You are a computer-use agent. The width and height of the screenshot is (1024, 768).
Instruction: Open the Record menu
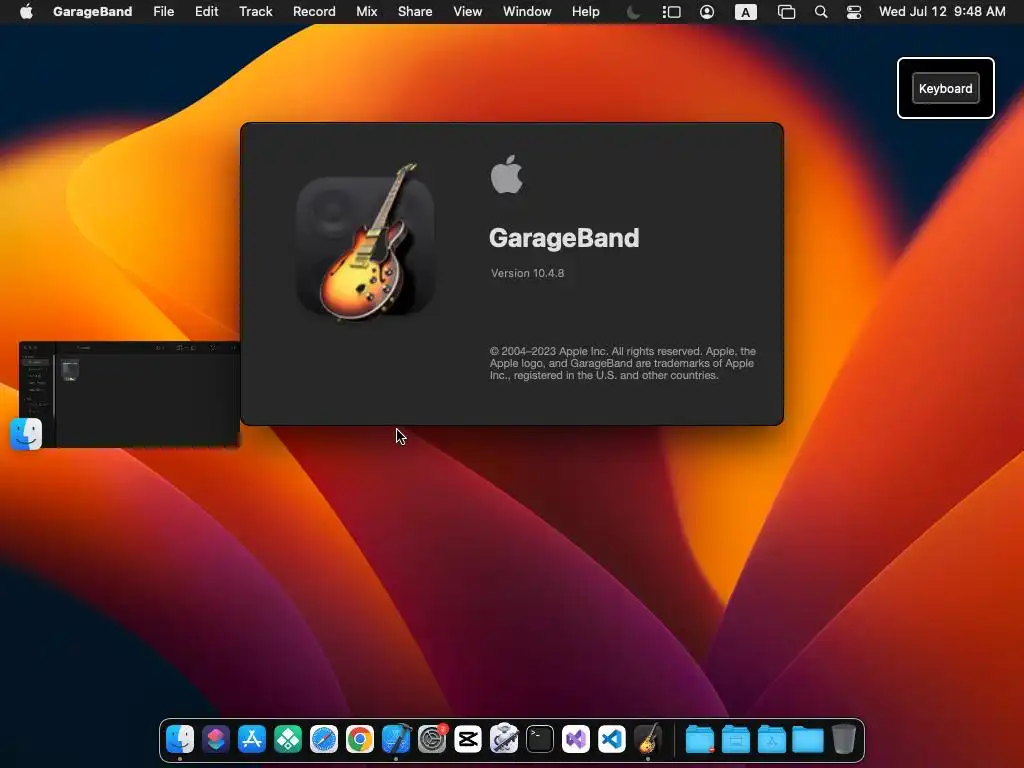pos(314,12)
